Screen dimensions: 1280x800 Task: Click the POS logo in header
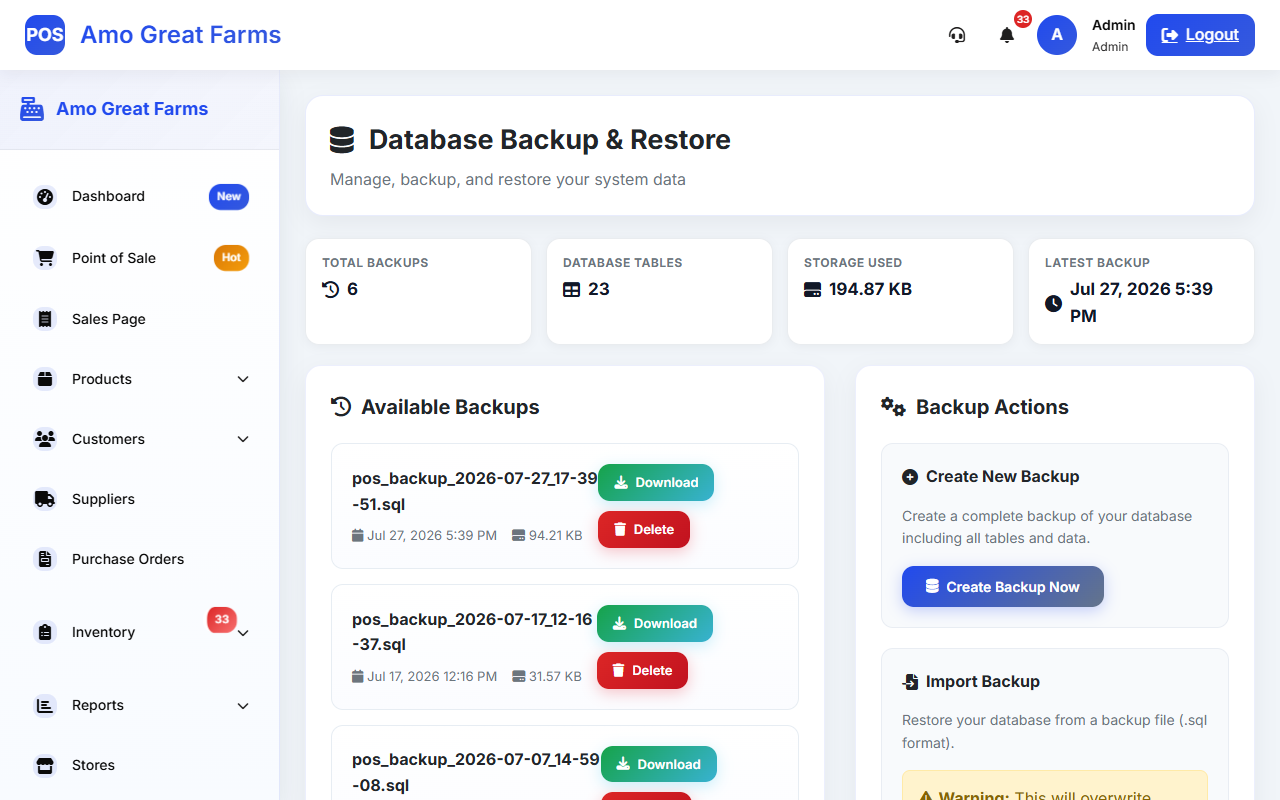[x=45, y=35]
